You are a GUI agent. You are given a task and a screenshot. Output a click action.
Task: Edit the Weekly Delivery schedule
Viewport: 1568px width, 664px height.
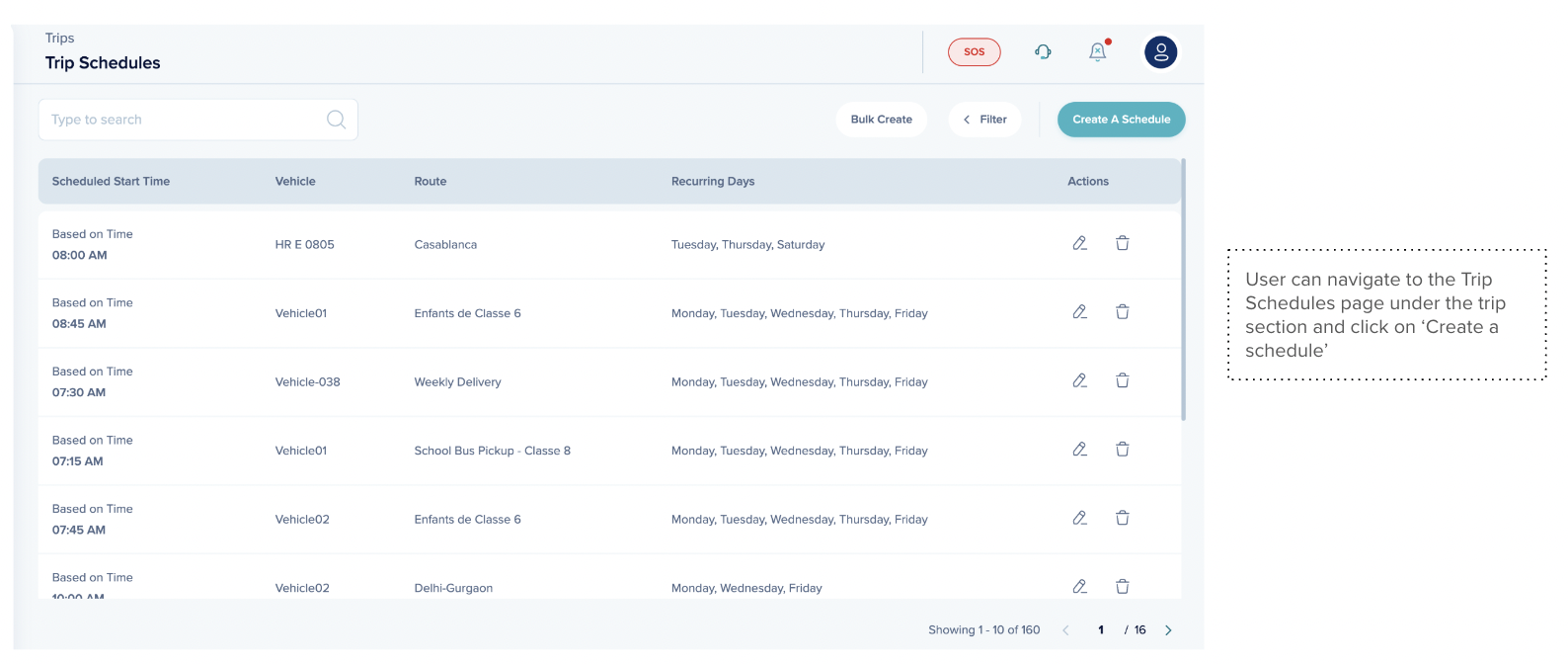1079,380
